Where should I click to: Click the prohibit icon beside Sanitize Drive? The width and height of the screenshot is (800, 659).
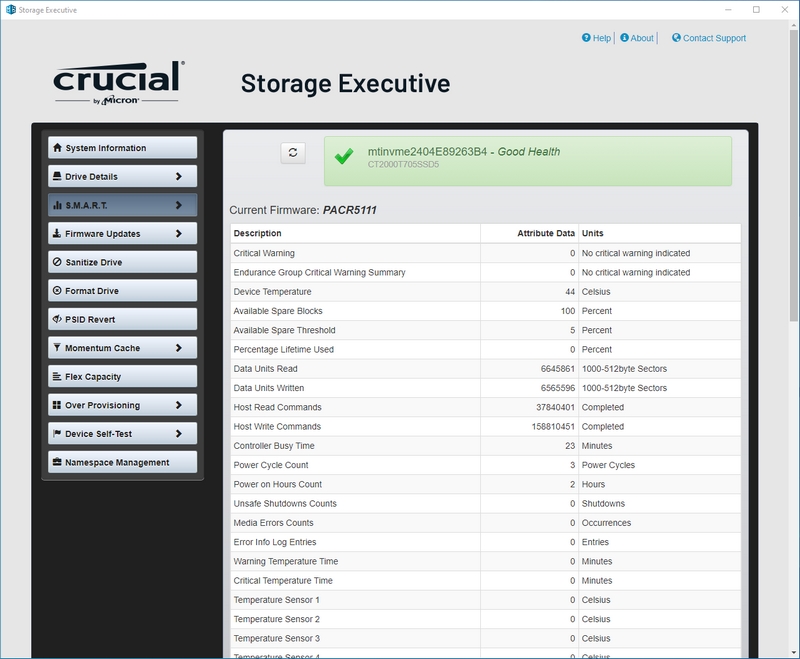(x=57, y=262)
